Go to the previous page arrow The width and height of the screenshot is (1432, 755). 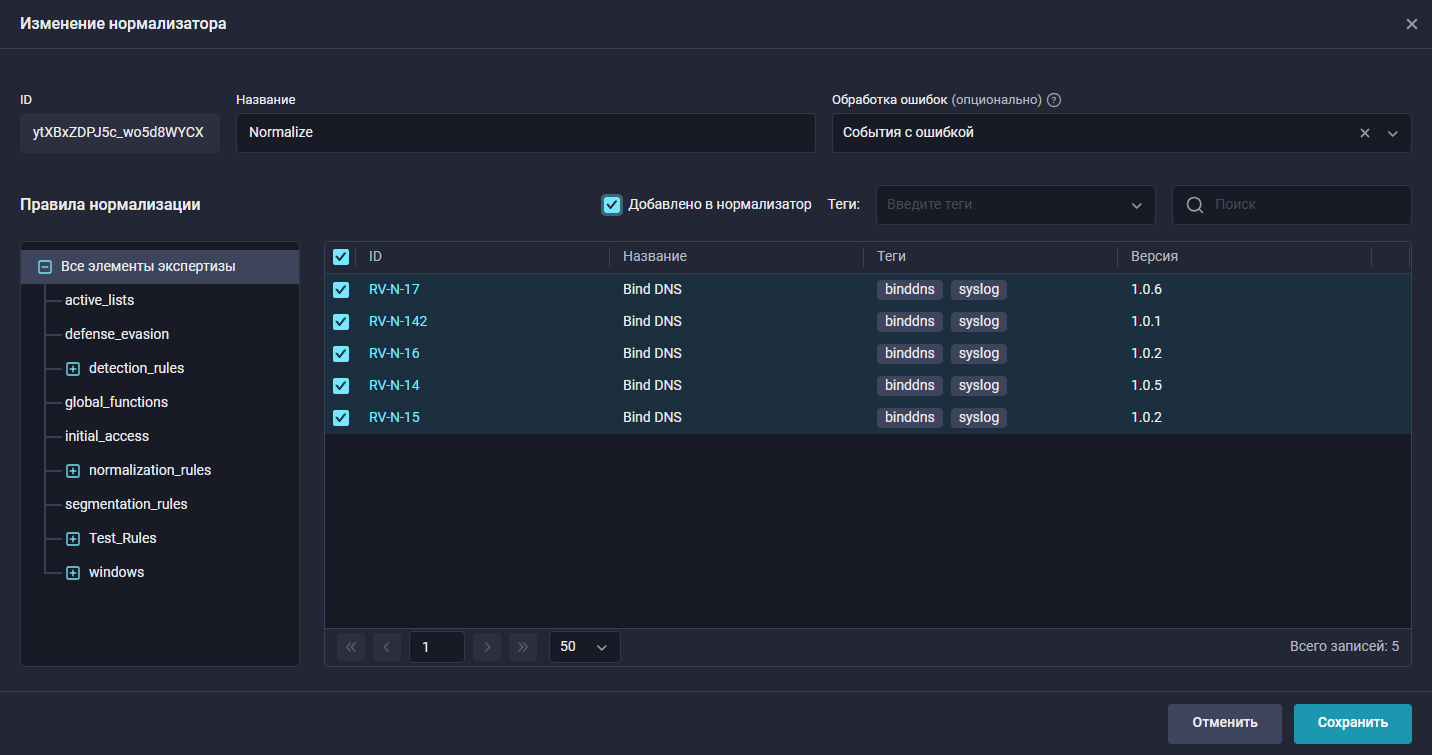click(x=387, y=647)
